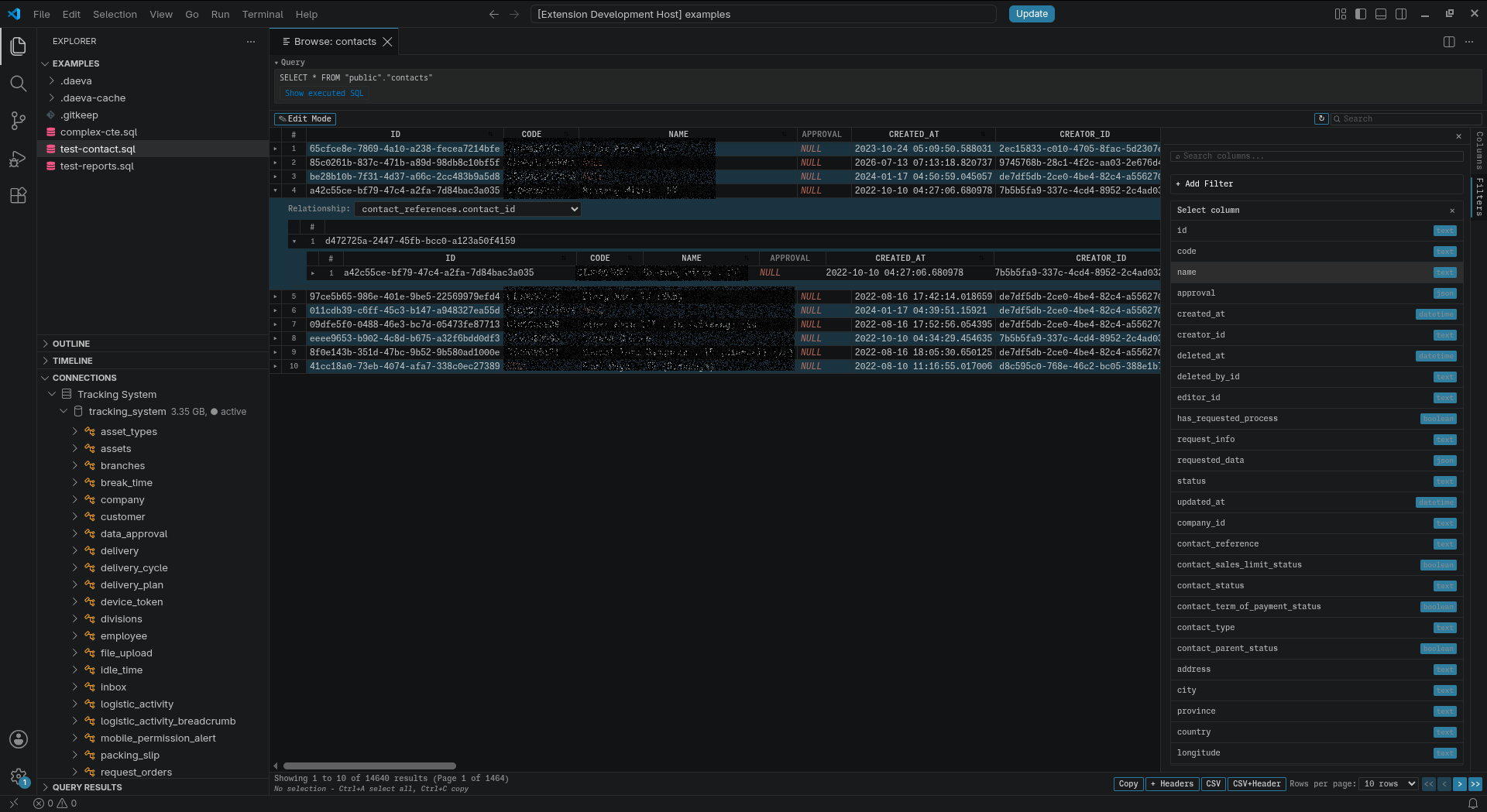Close the filters side panel with X
Screen dimensions: 1487x812
point(1458,136)
